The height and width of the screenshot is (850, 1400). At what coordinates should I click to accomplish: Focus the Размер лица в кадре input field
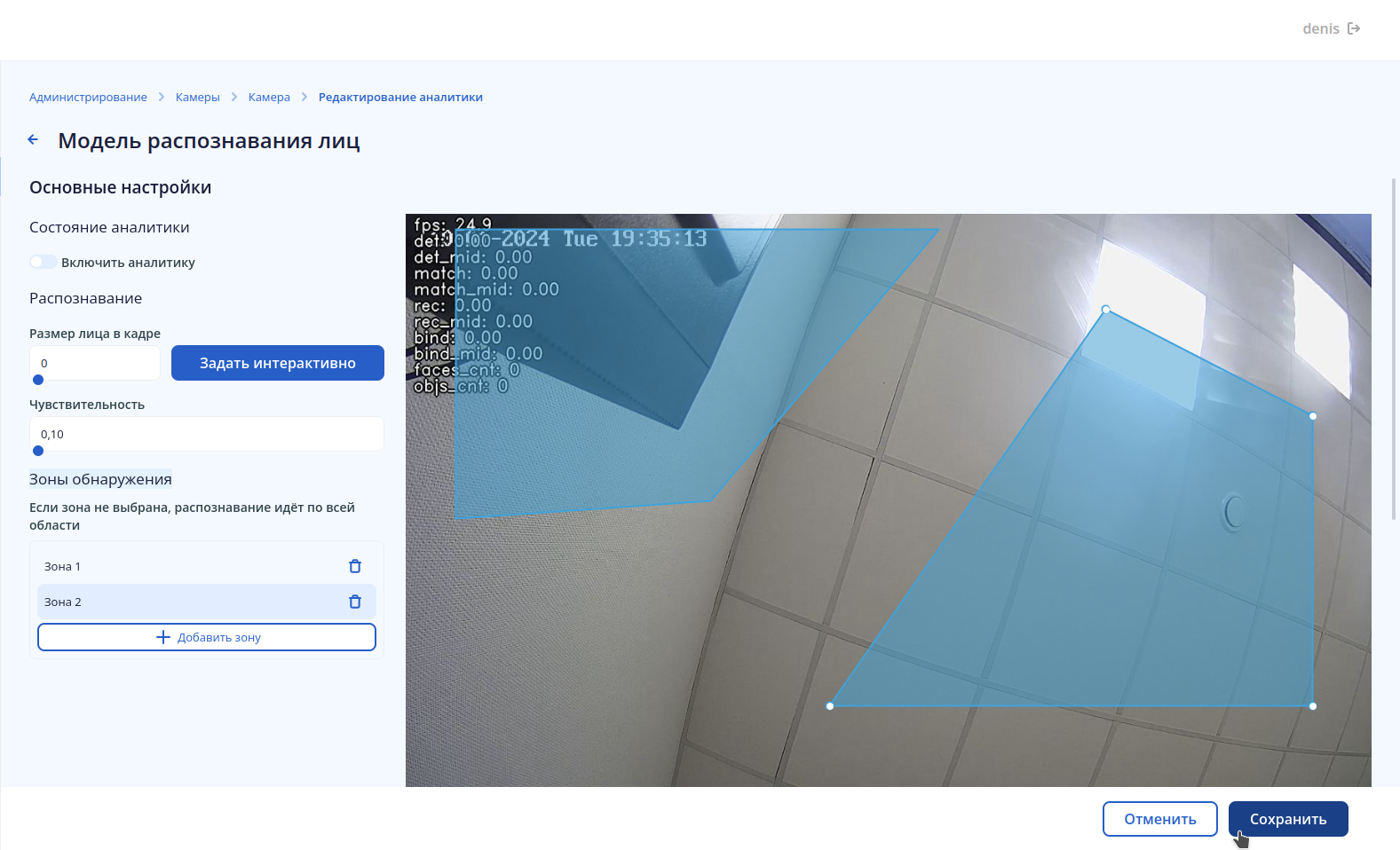tap(95, 363)
